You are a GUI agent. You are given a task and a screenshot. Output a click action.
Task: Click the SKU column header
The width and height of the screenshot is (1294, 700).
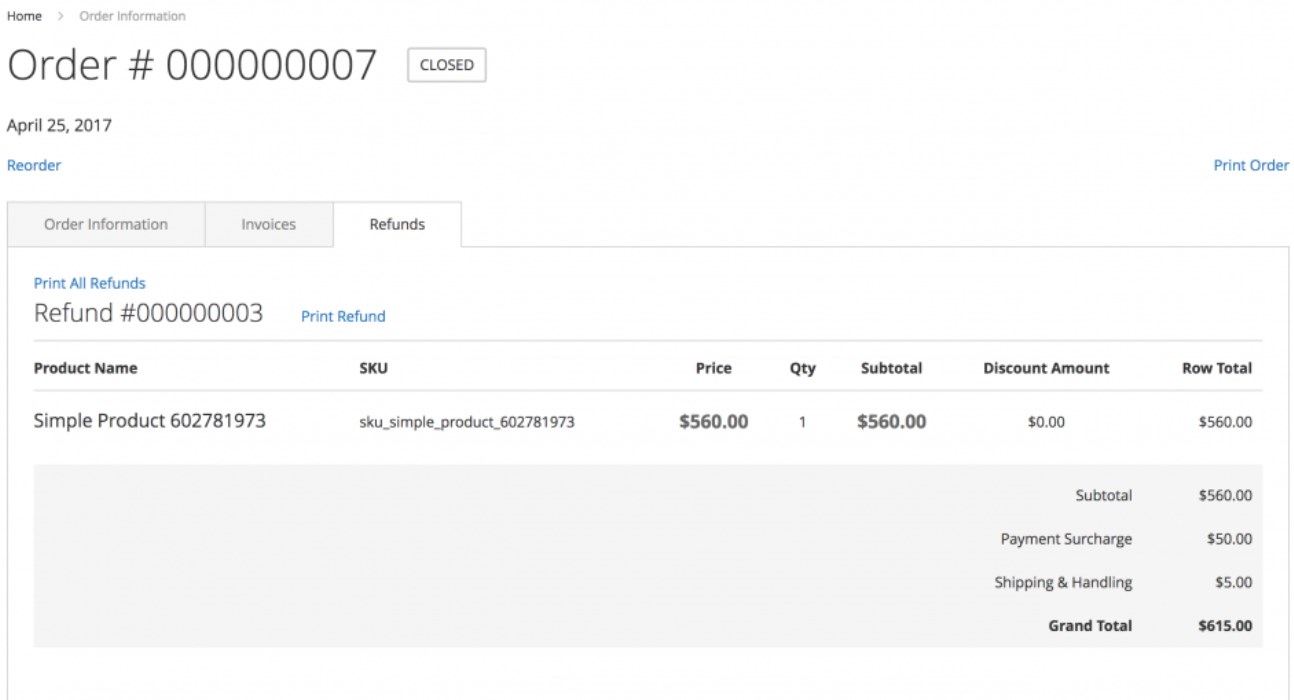coord(373,368)
